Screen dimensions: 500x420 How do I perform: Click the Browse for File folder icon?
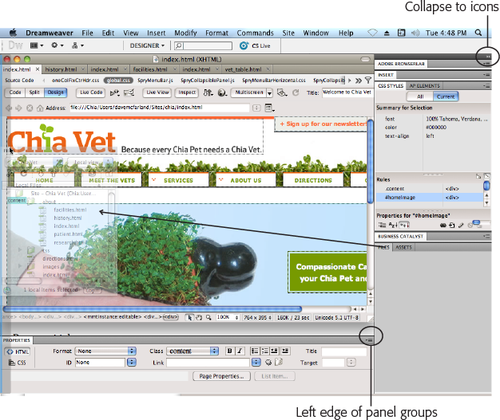[x=279, y=362]
